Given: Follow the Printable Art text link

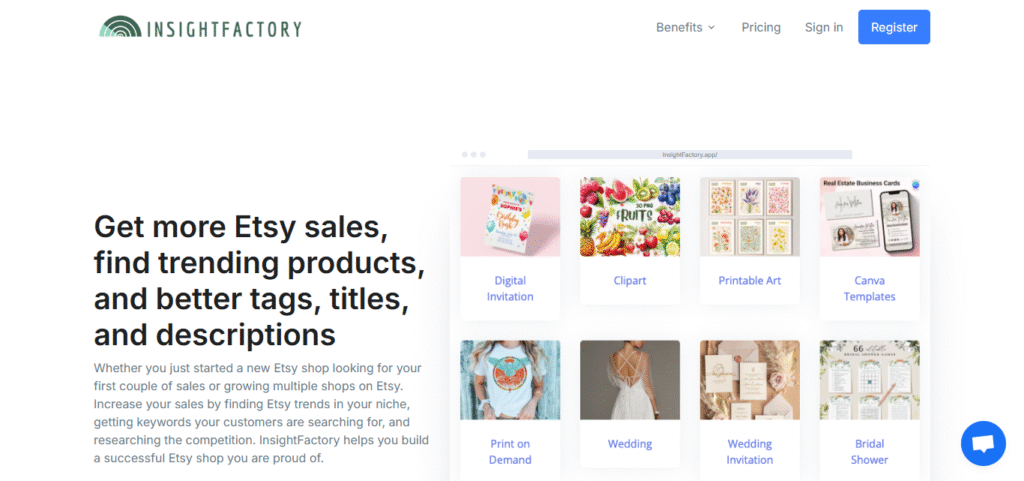Looking at the screenshot, I should (750, 281).
